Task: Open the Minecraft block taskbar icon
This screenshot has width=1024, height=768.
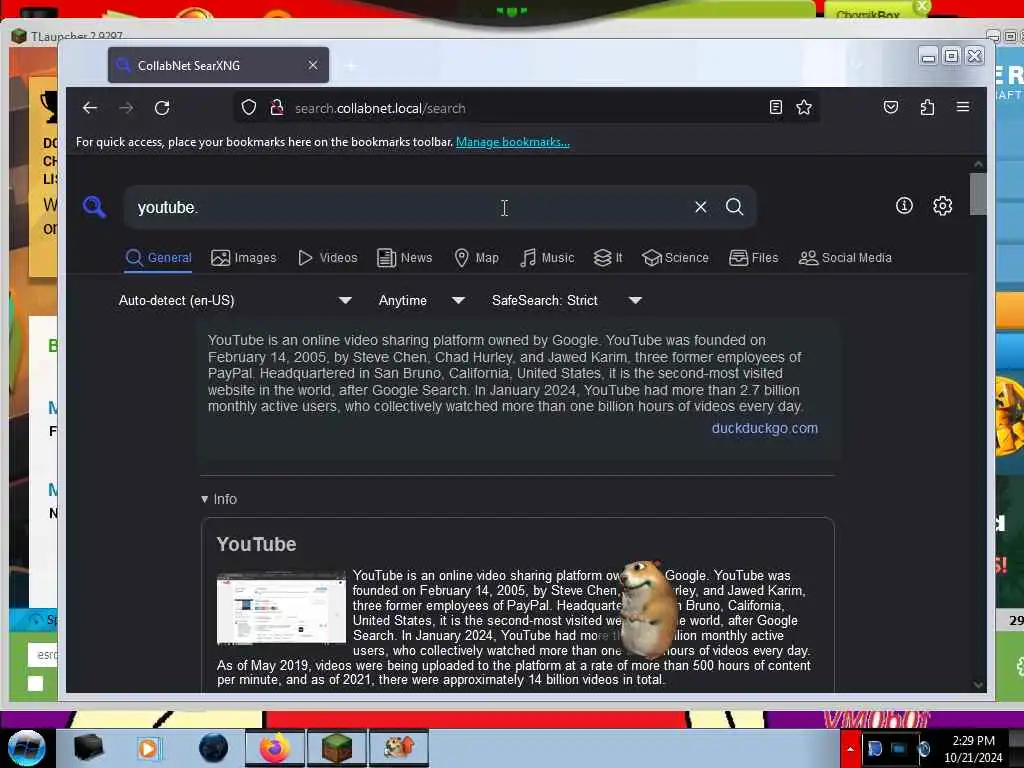Action: pyautogui.click(x=336, y=748)
